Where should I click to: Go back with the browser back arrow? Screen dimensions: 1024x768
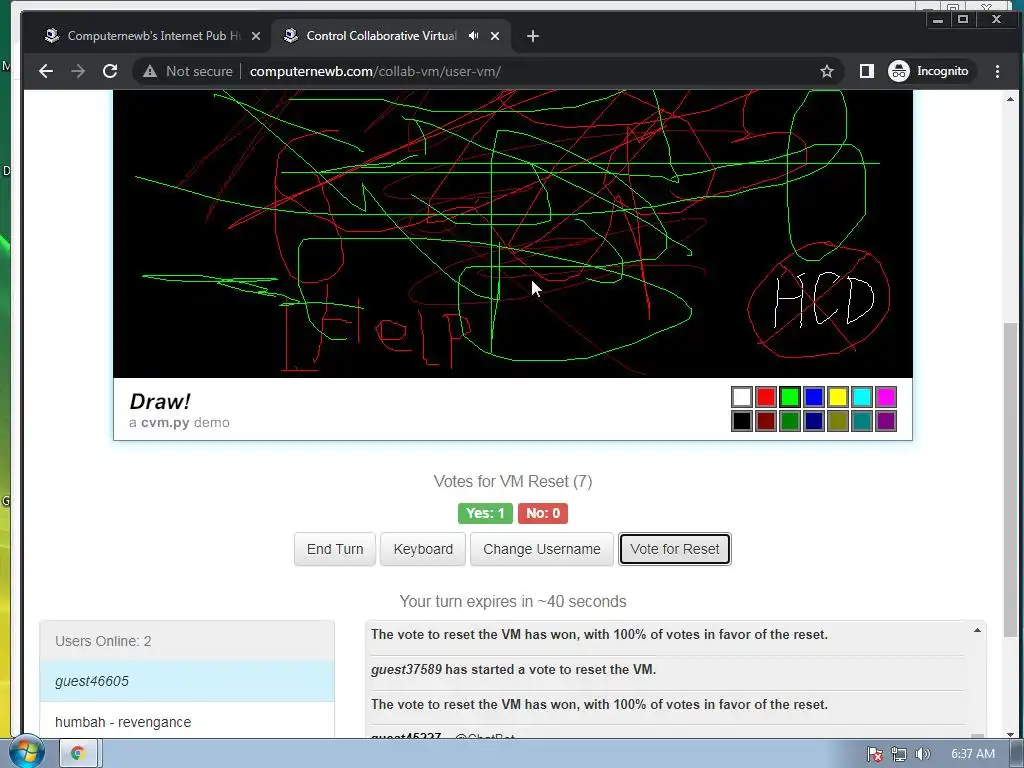(46, 71)
